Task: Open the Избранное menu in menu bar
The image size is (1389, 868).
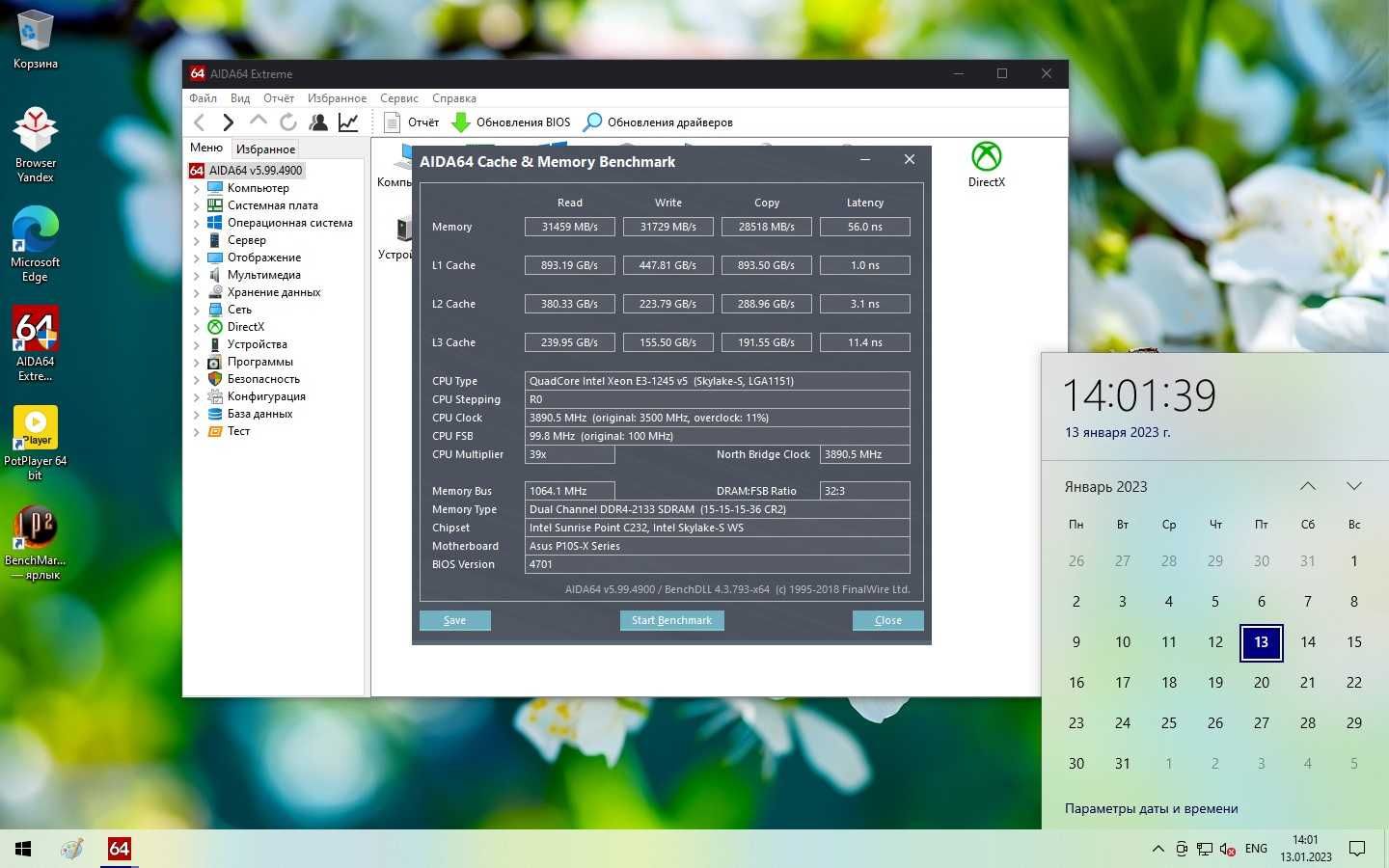Action: 337,98
